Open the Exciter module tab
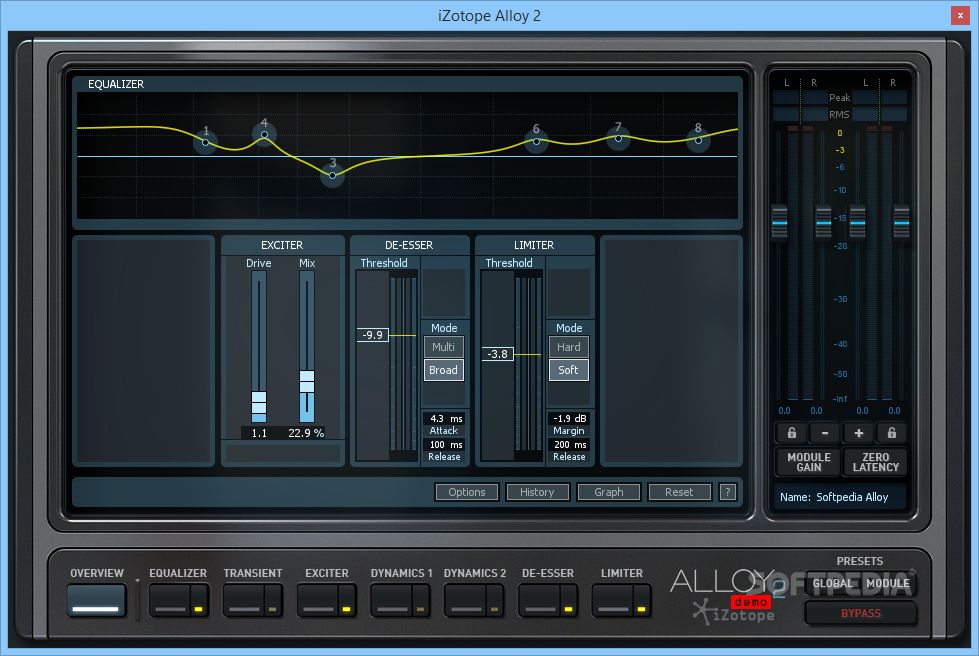 318,600
